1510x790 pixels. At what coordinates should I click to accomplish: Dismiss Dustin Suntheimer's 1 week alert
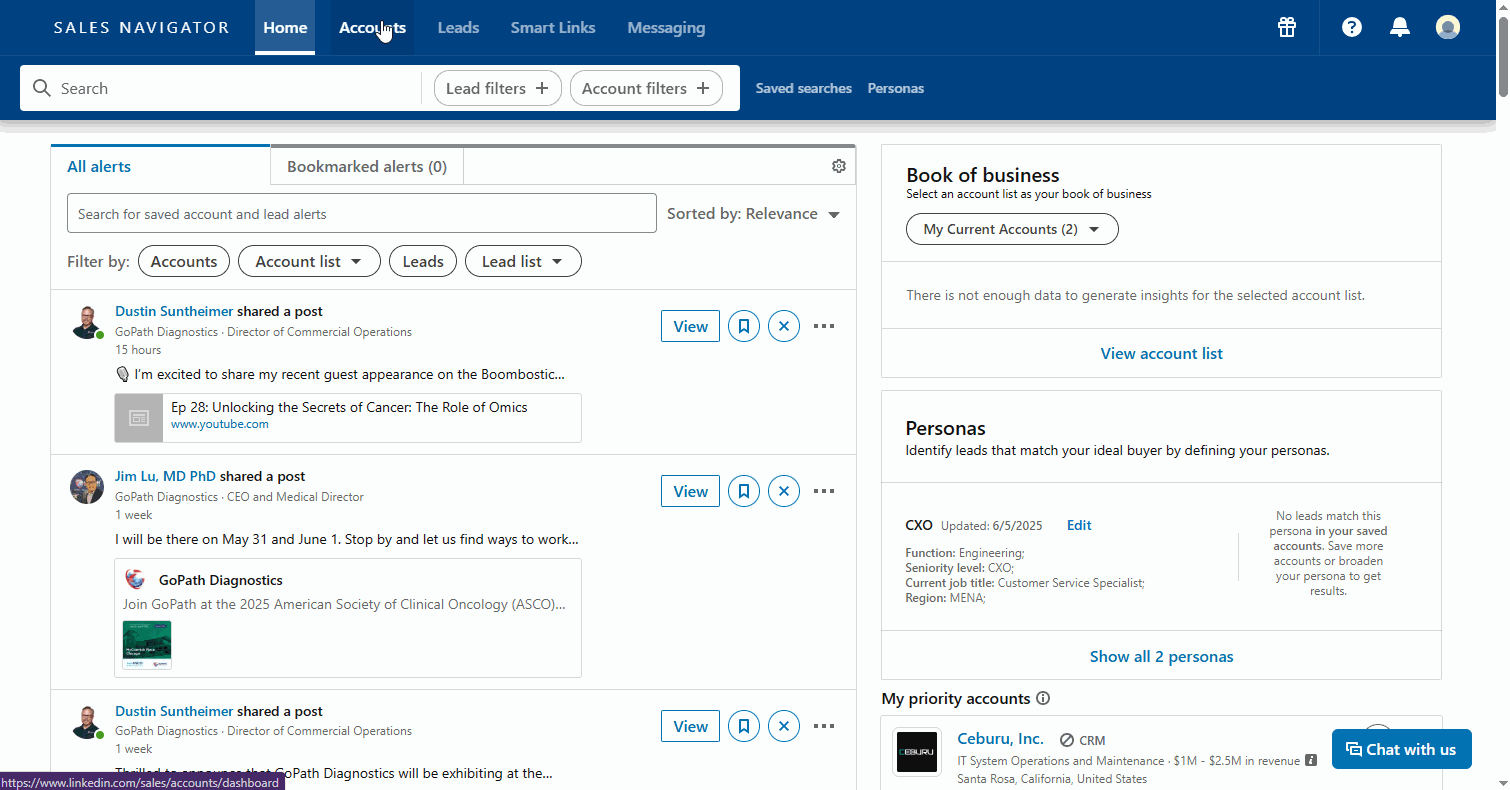coord(784,726)
